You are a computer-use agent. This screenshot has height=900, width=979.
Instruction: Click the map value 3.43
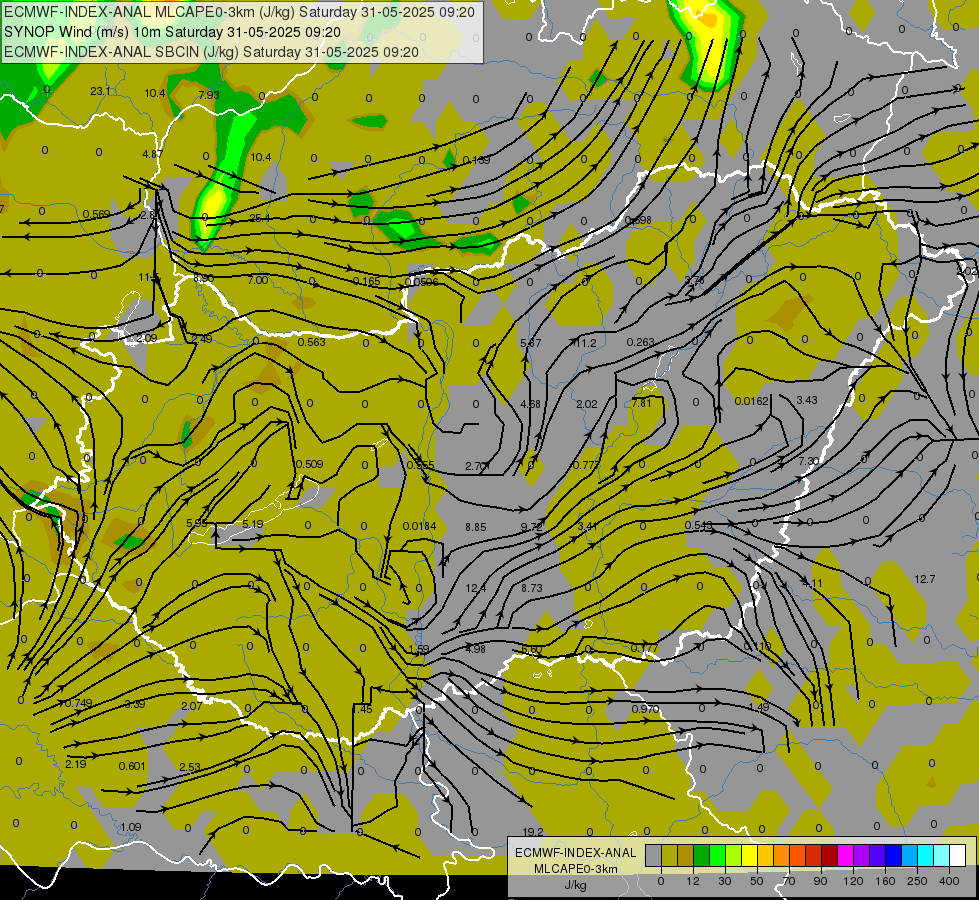click(x=807, y=400)
